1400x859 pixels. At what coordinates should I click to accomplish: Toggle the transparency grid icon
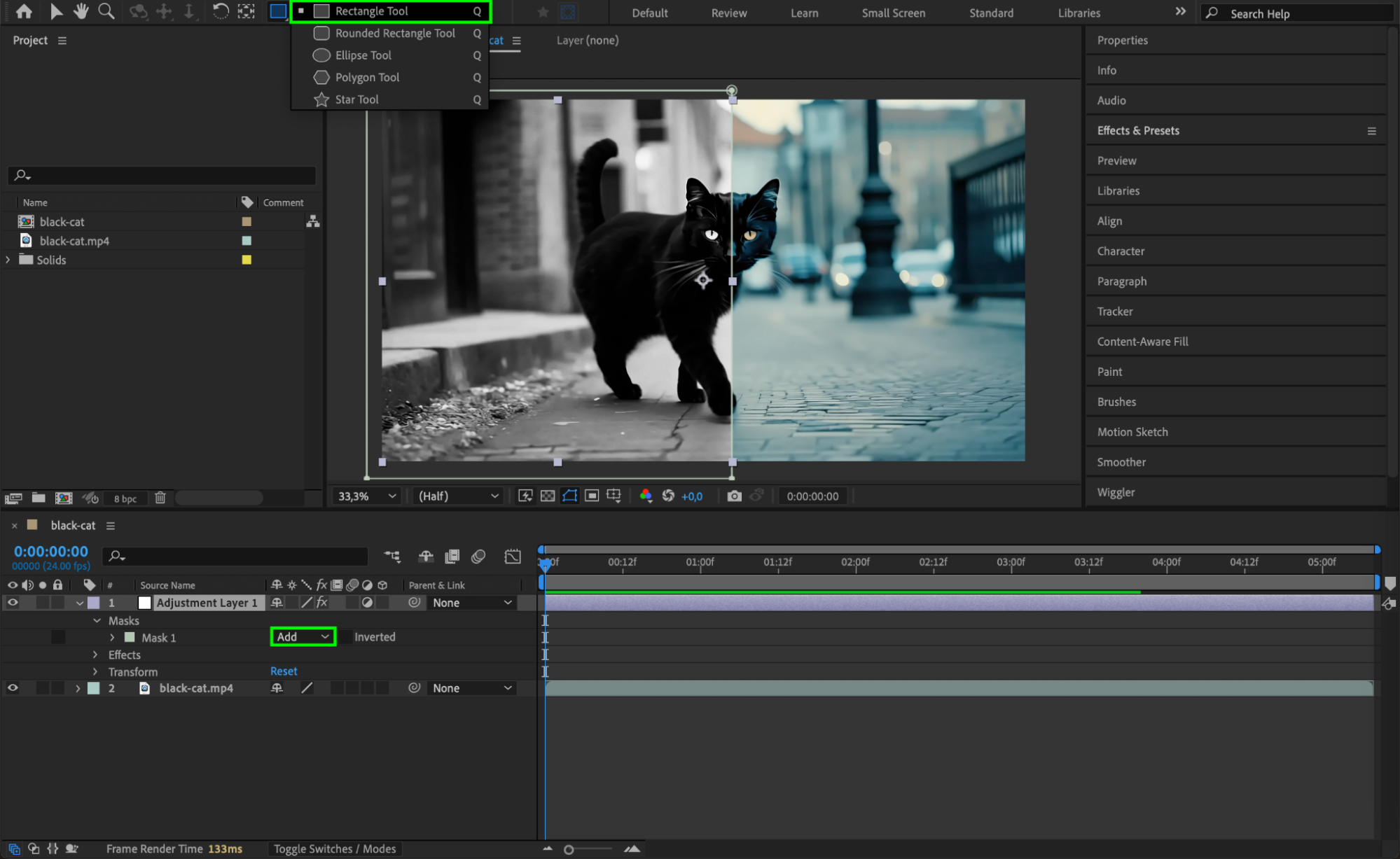tap(548, 496)
